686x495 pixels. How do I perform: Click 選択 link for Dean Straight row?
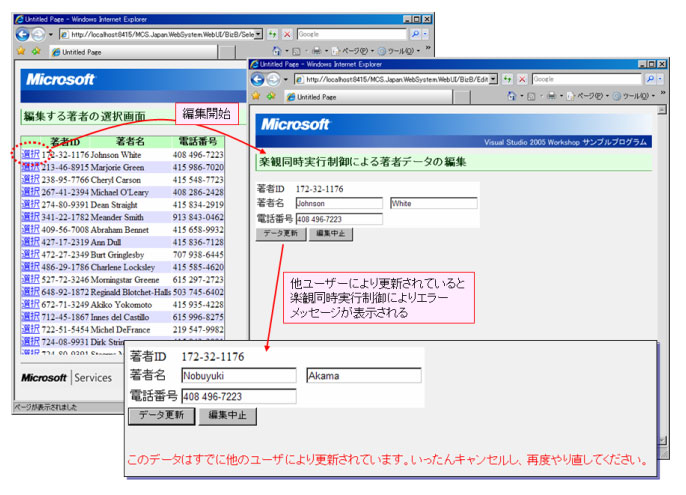31,204
